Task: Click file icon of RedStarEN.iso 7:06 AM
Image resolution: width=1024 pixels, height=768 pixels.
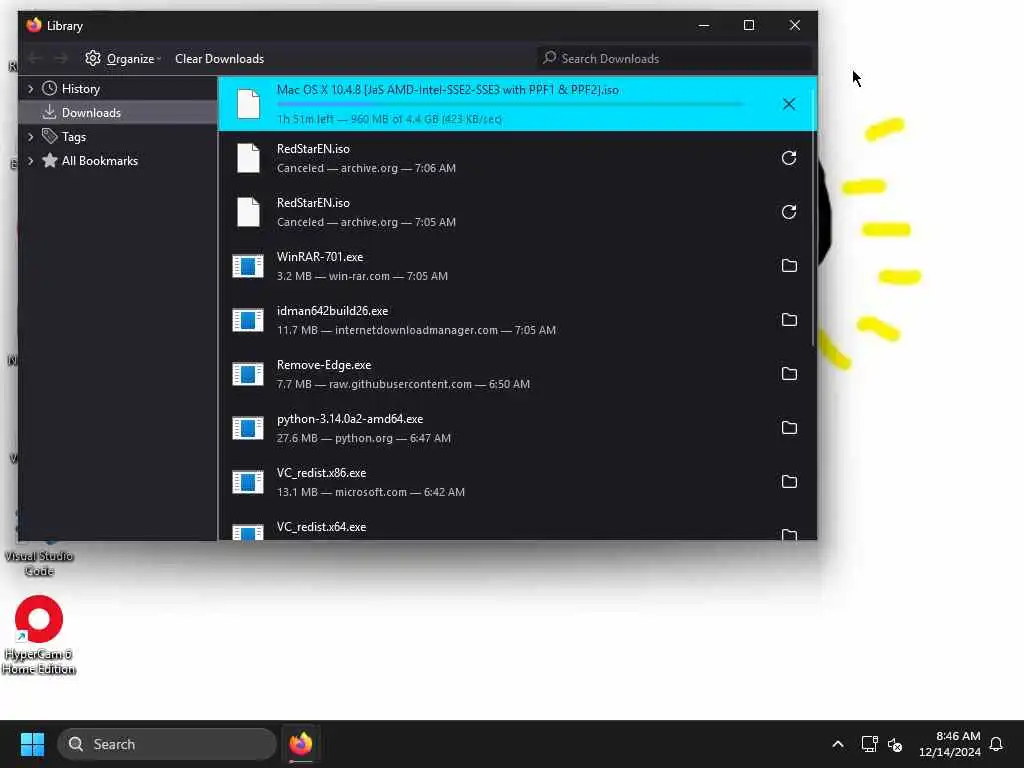Action: point(248,158)
